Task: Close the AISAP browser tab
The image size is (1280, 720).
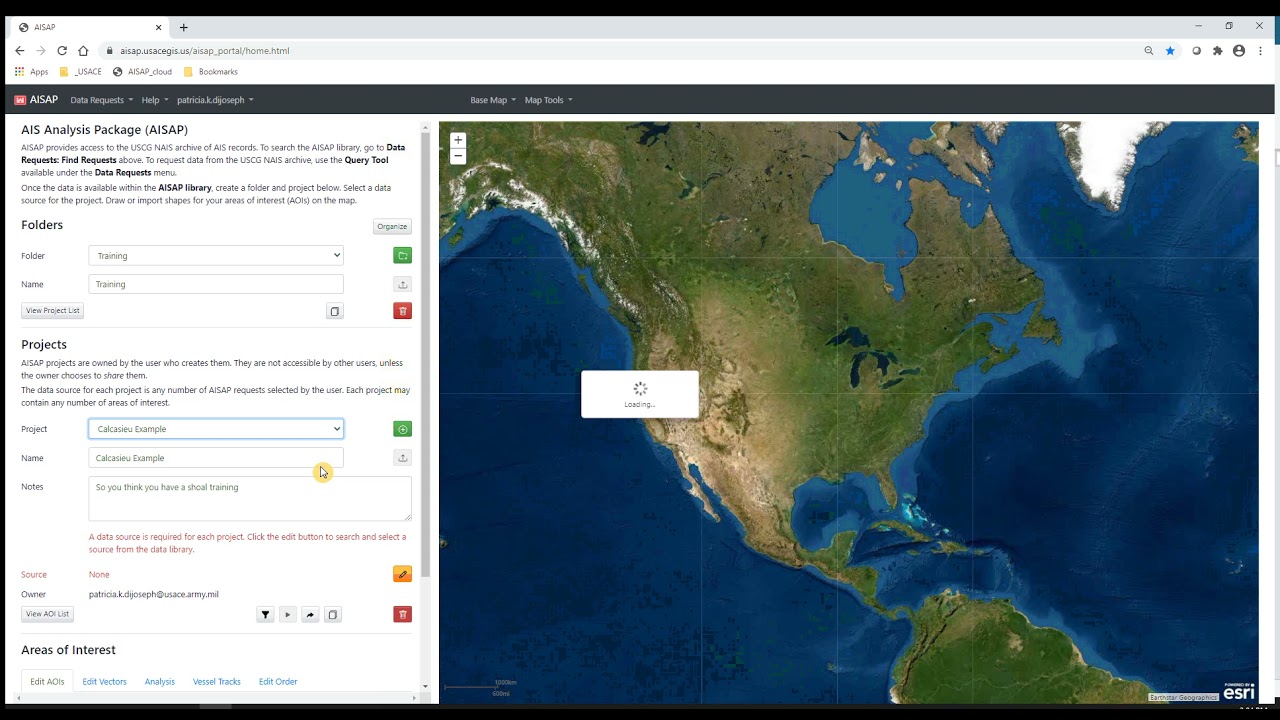Action: (158, 27)
